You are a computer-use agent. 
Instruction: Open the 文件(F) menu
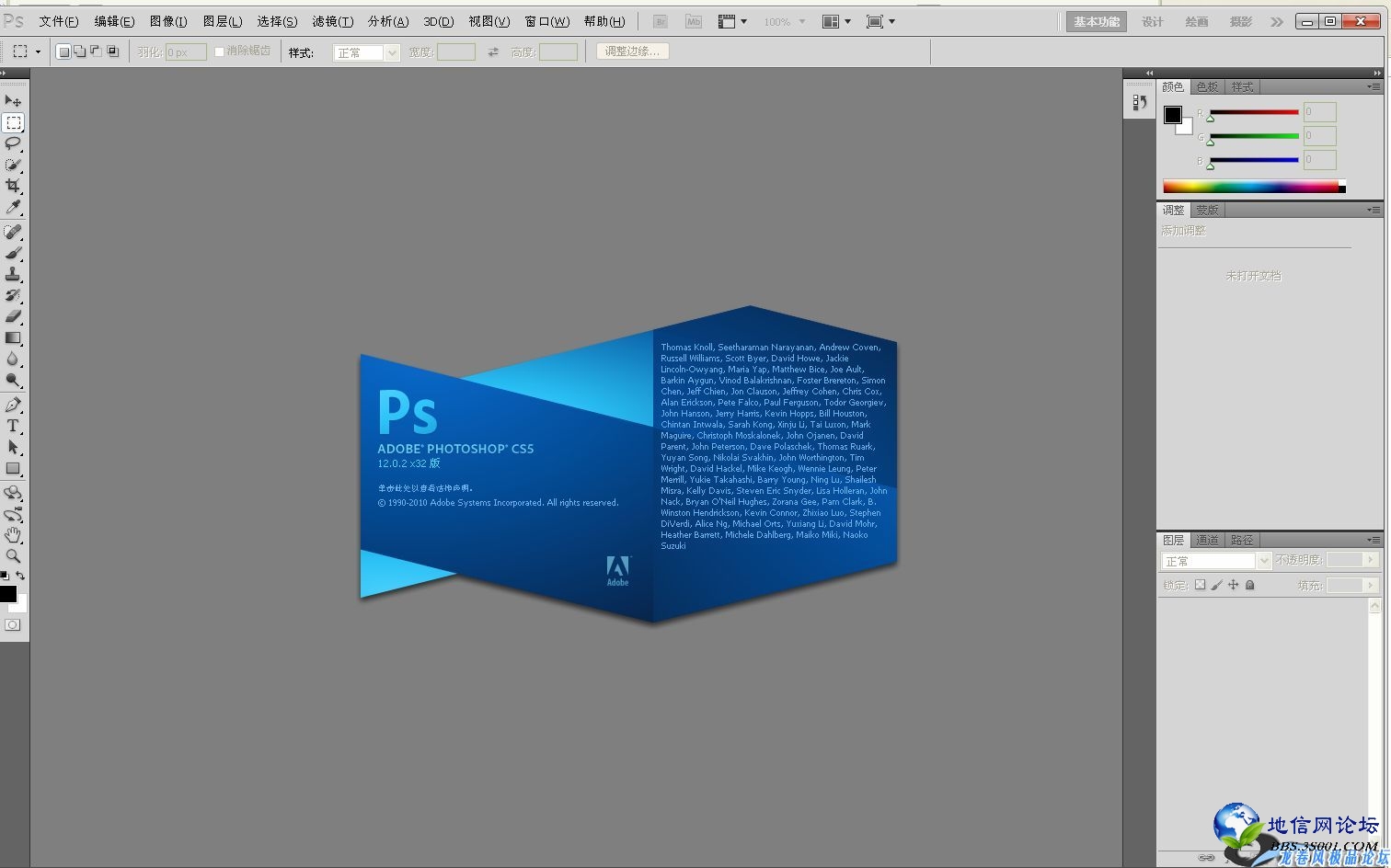click(x=59, y=21)
